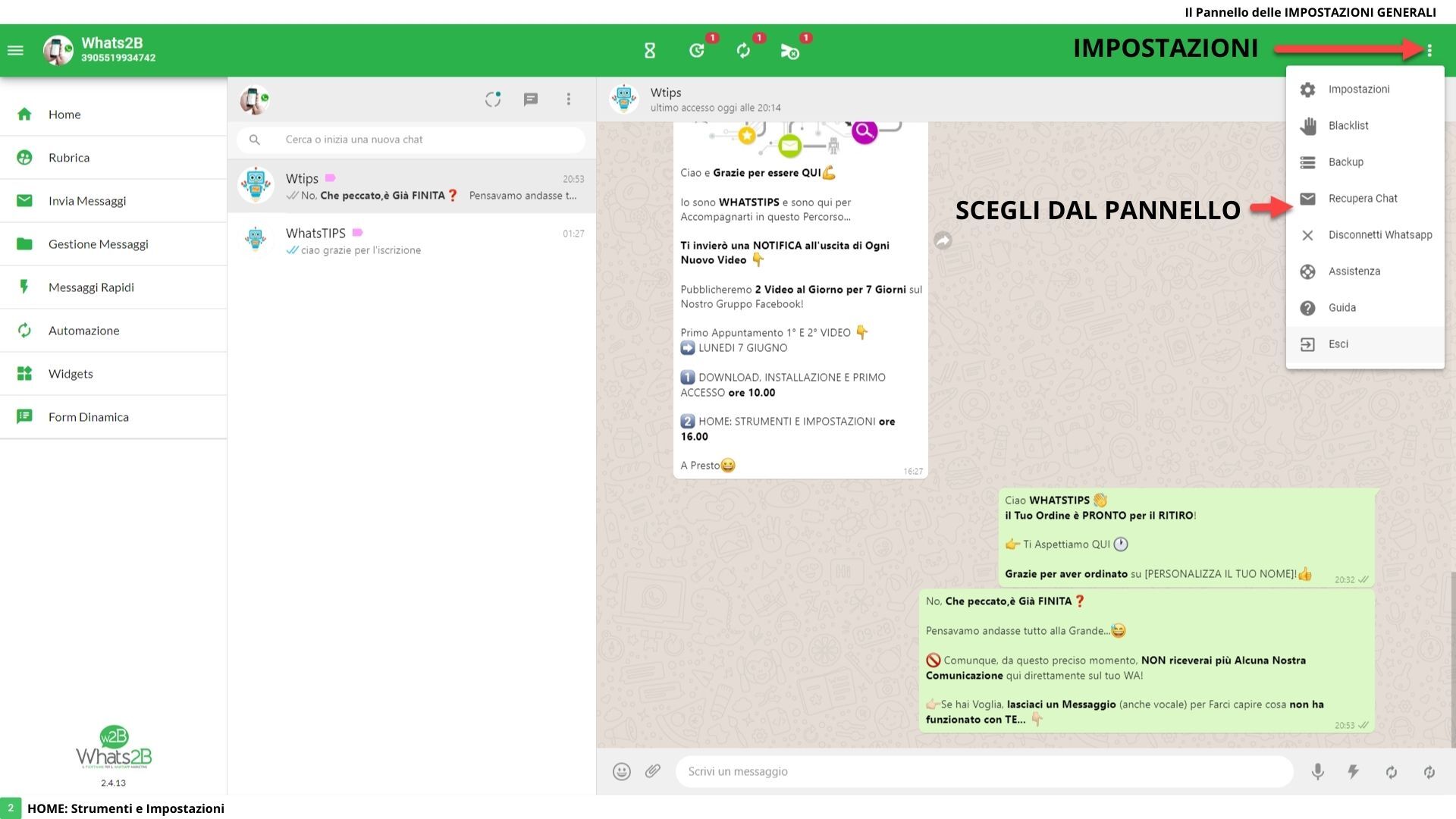The width and height of the screenshot is (1456, 819).
Task: Open the hamburger menu in green header
Action: pos(15,51)
